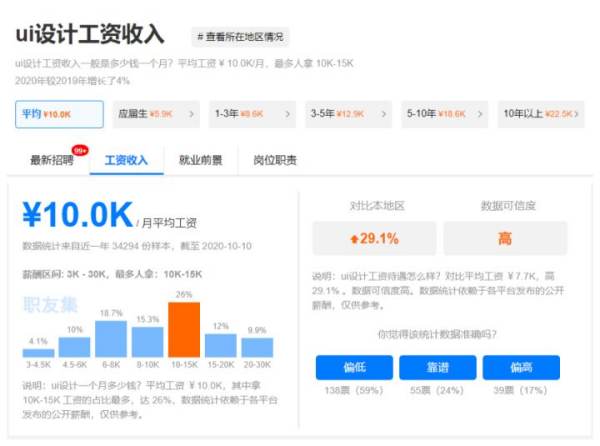Image resolution: width=600 pixels, height=446 pixels.
Task: Click the red 99+ badge on 最新招聘
Action: (80, 150)
